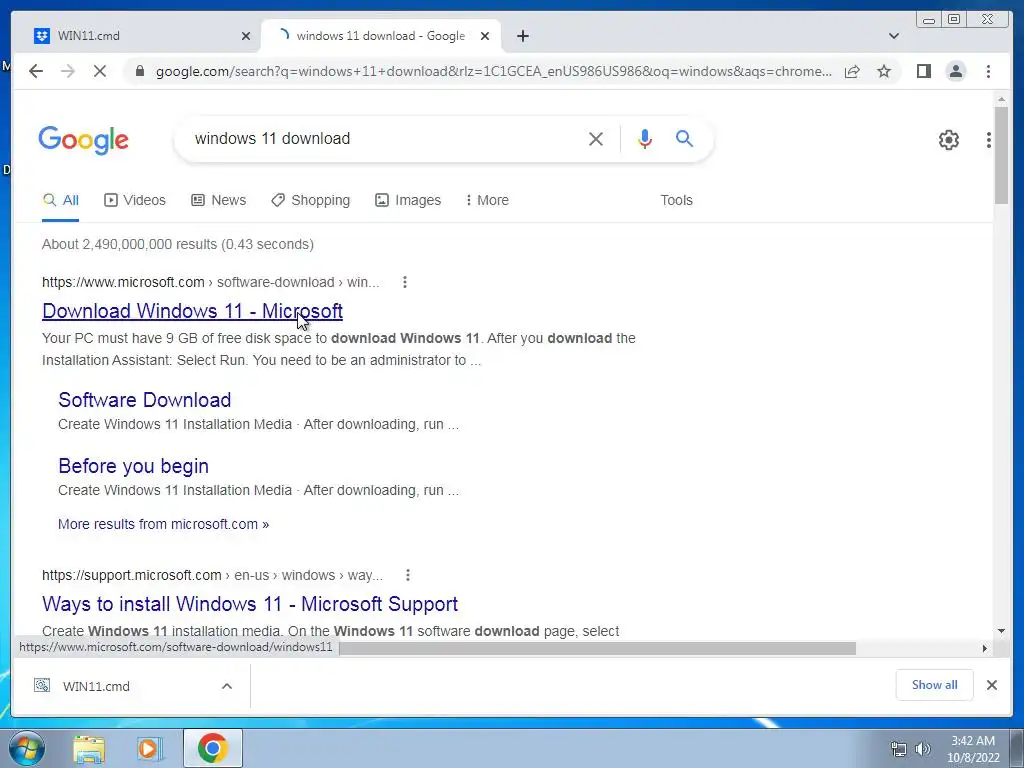Click the Chrome taskbar icon
Image resolution: width=1024 pixels, height=768 pixels.
pyautogui.click(x=212, y=748)
